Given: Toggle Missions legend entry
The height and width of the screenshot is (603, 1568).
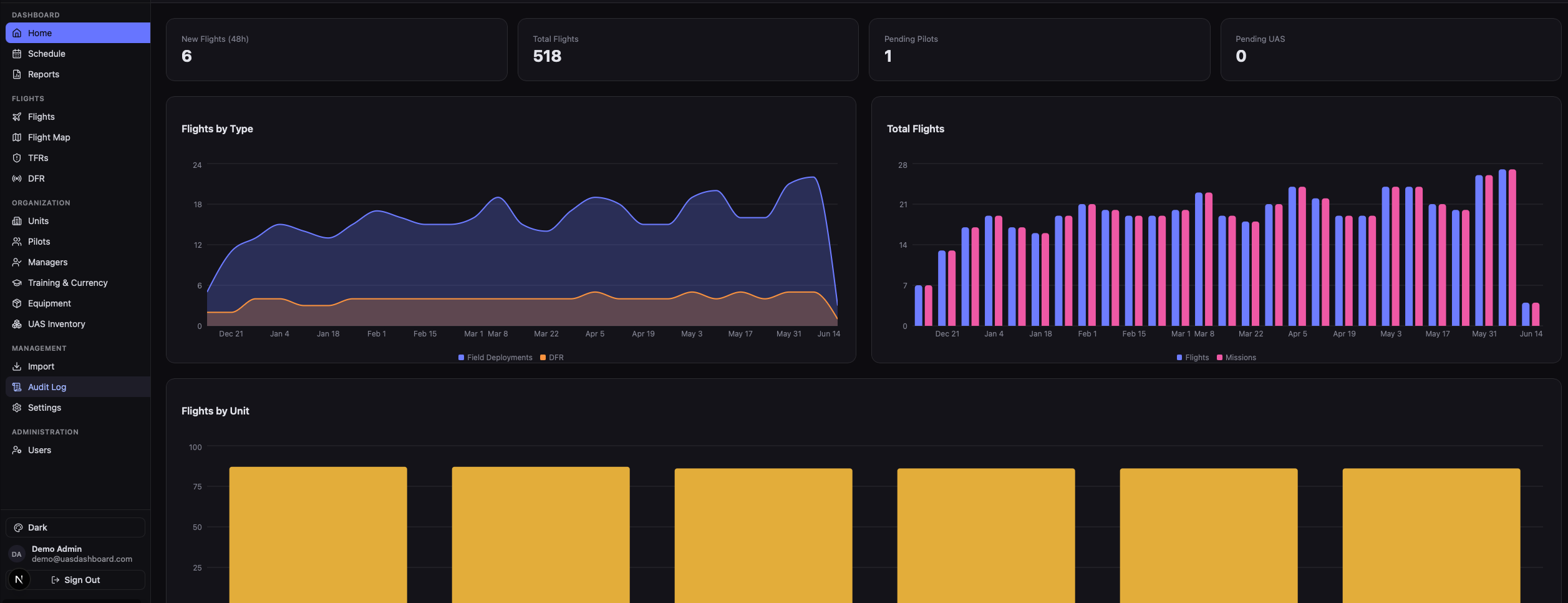Looking at the screenshot, I should 1236,358.
